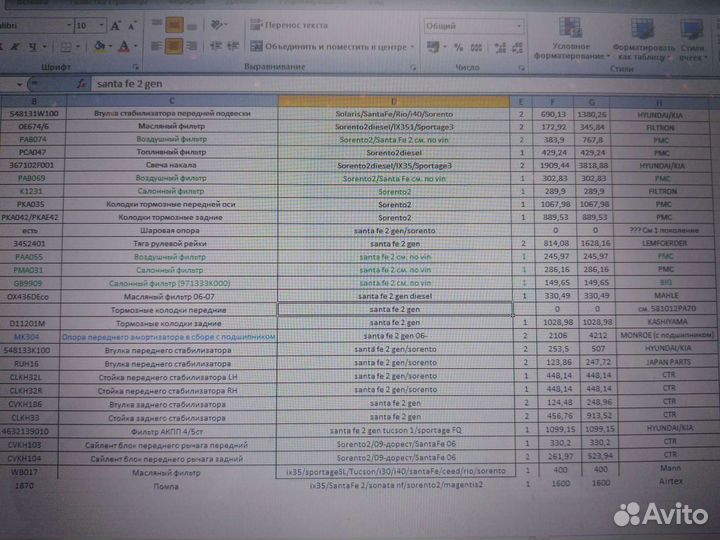Select column D header

click(393, 101)
